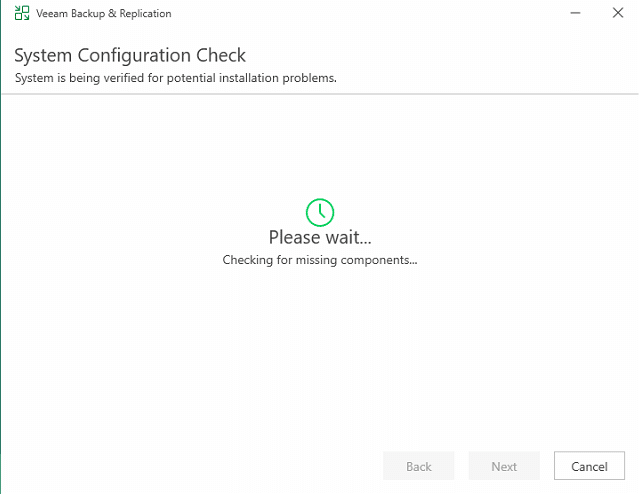Click the Veeam logo icon in title bar
Image resolution: width=639 pixels, height=495 pixels.
(22, 14)
